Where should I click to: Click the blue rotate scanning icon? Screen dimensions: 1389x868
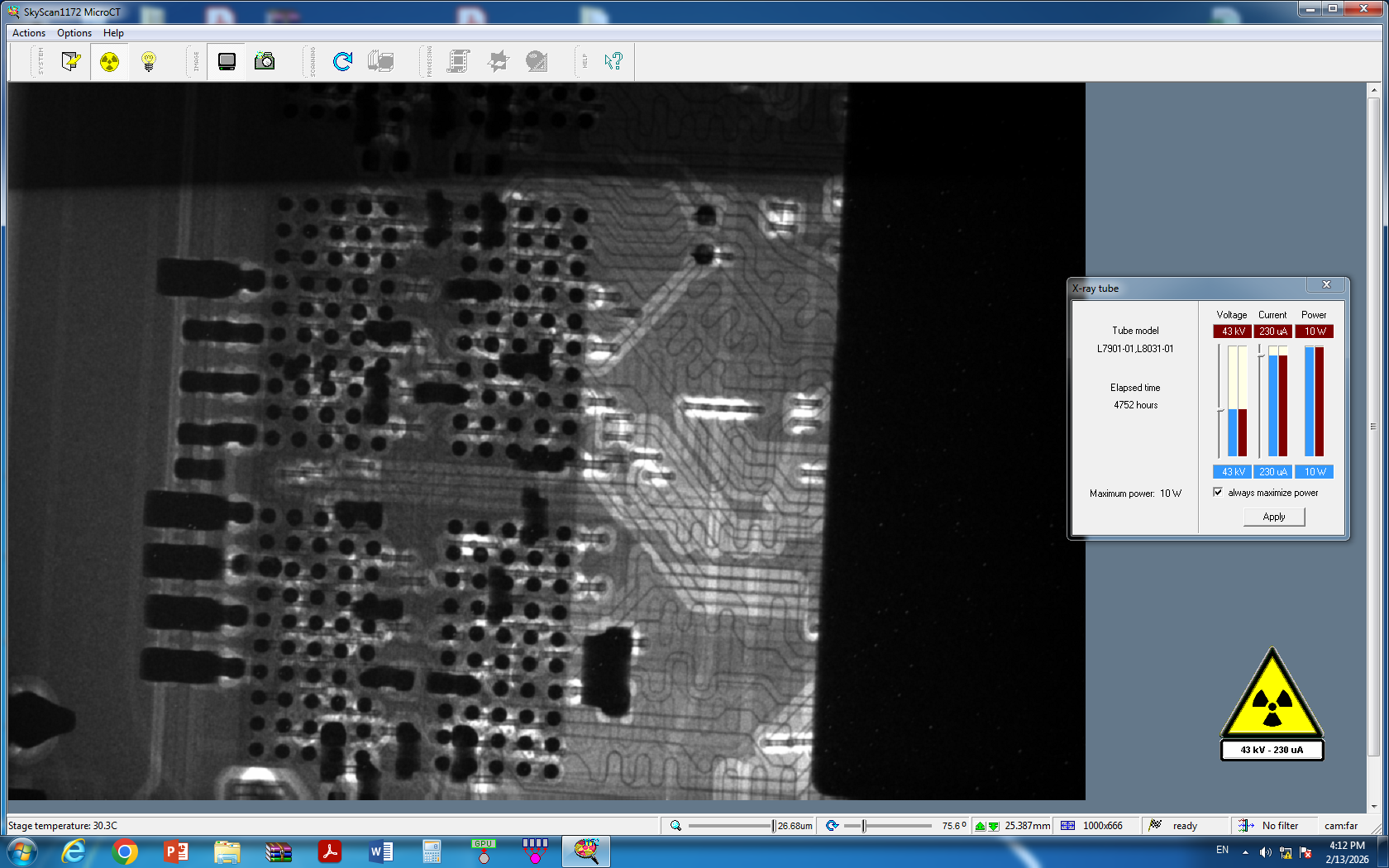coord(342,61)
